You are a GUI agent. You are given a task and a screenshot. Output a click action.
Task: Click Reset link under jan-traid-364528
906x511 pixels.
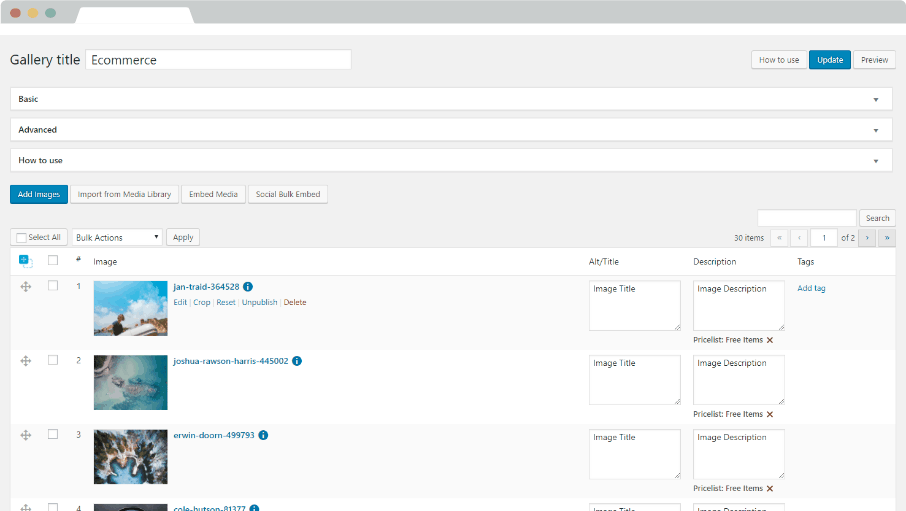226,302
